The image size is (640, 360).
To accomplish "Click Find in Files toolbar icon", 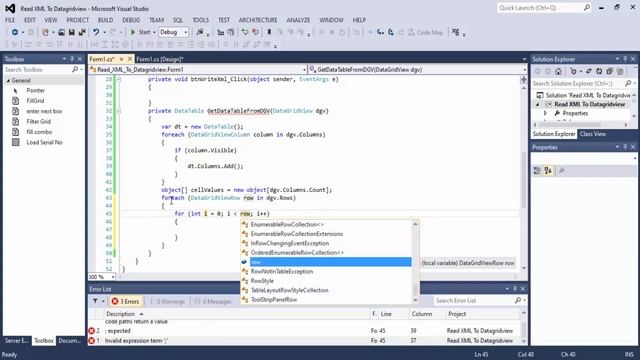I will (x=200, y=32).
